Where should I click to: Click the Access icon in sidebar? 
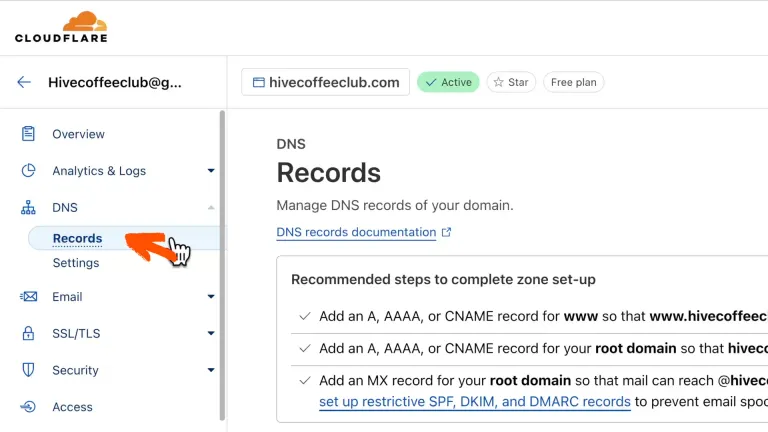click(29, 407)
